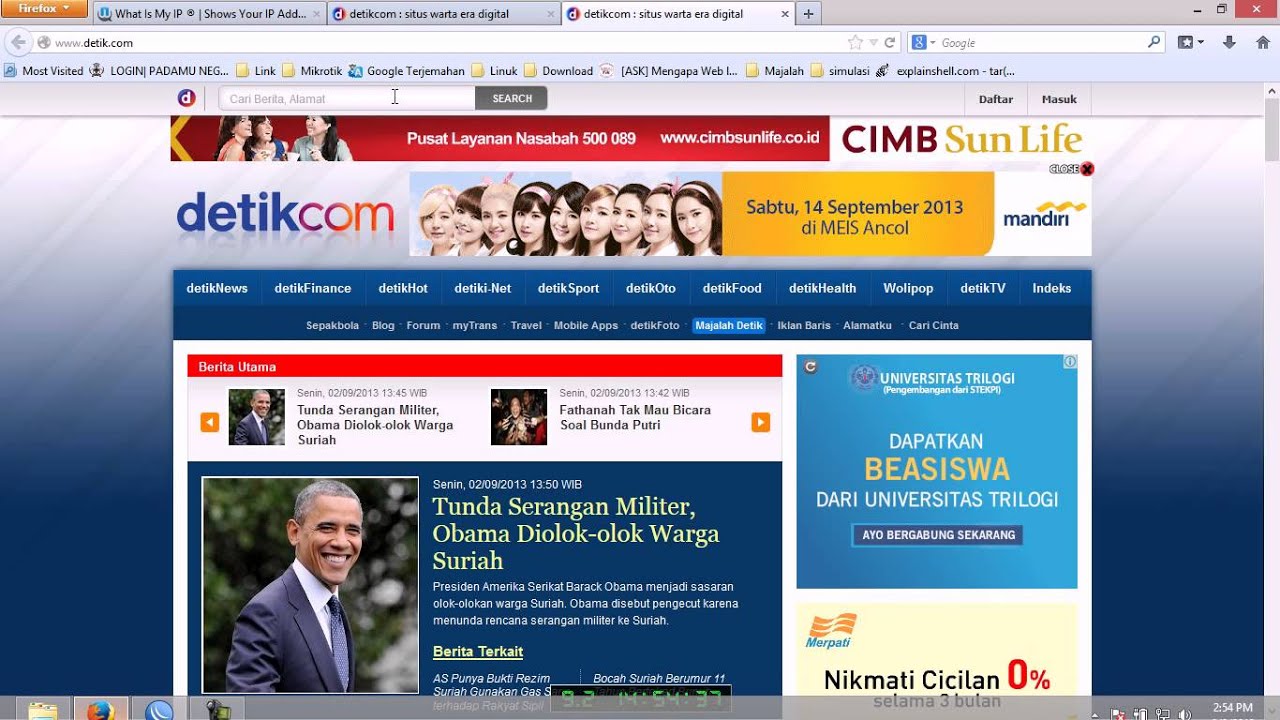This screenshot has height=720, width=1280.
Task: Open the detikFinance menu
Action: [x=313, y=288]
